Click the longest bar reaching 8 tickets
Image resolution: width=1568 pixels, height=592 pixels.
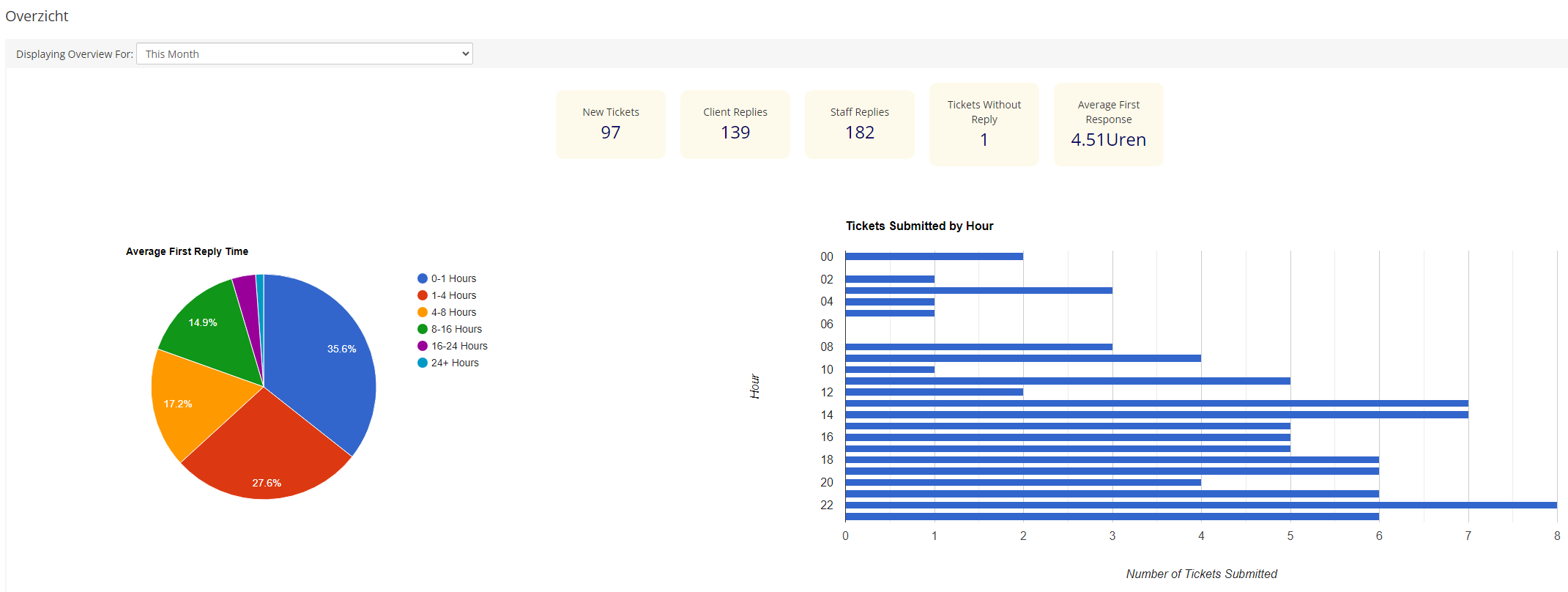[x=1201, y=505]
